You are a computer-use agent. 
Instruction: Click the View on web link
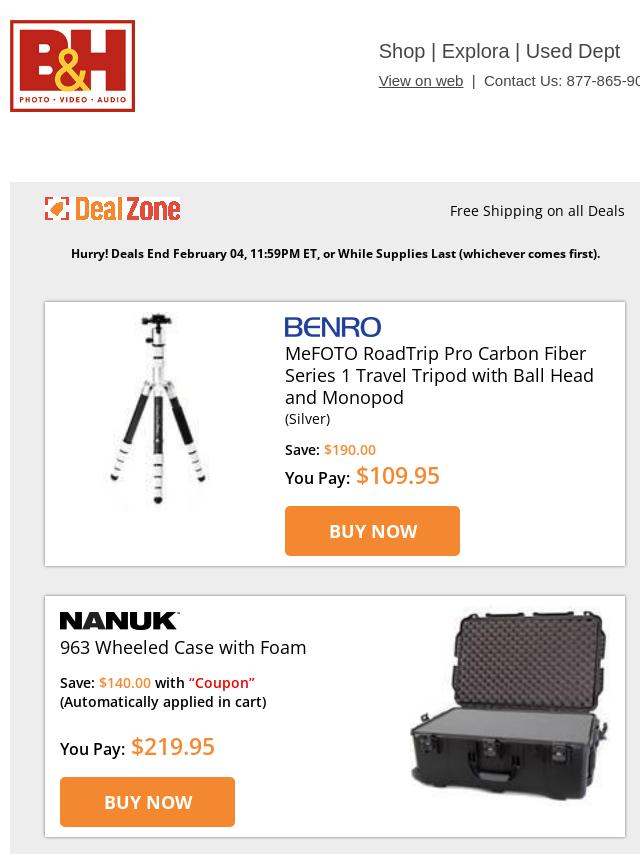pyautogui.click(x=421, y=81)
